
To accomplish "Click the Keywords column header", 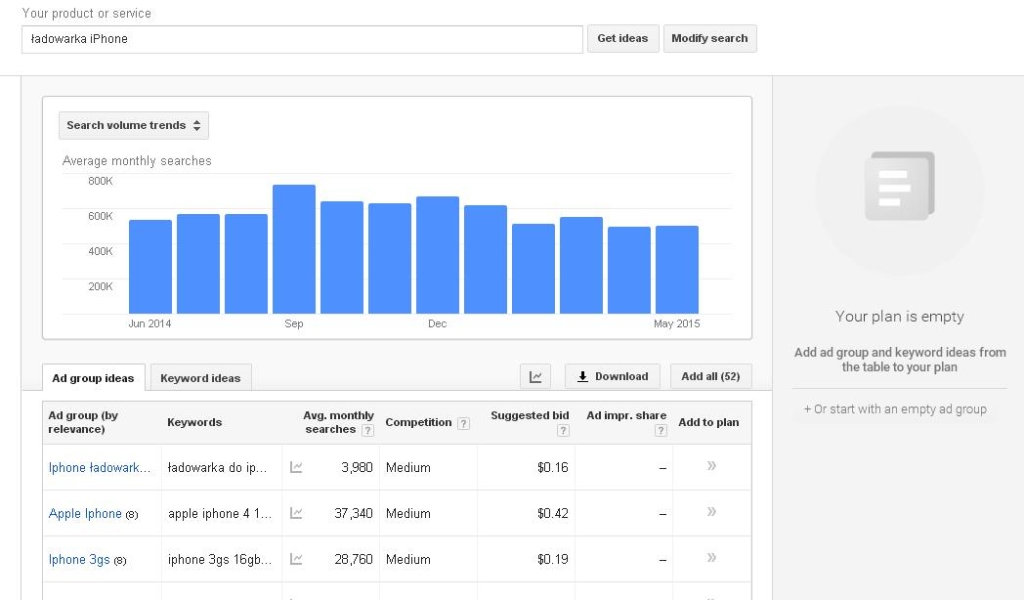I will click(x=195, y=422).
